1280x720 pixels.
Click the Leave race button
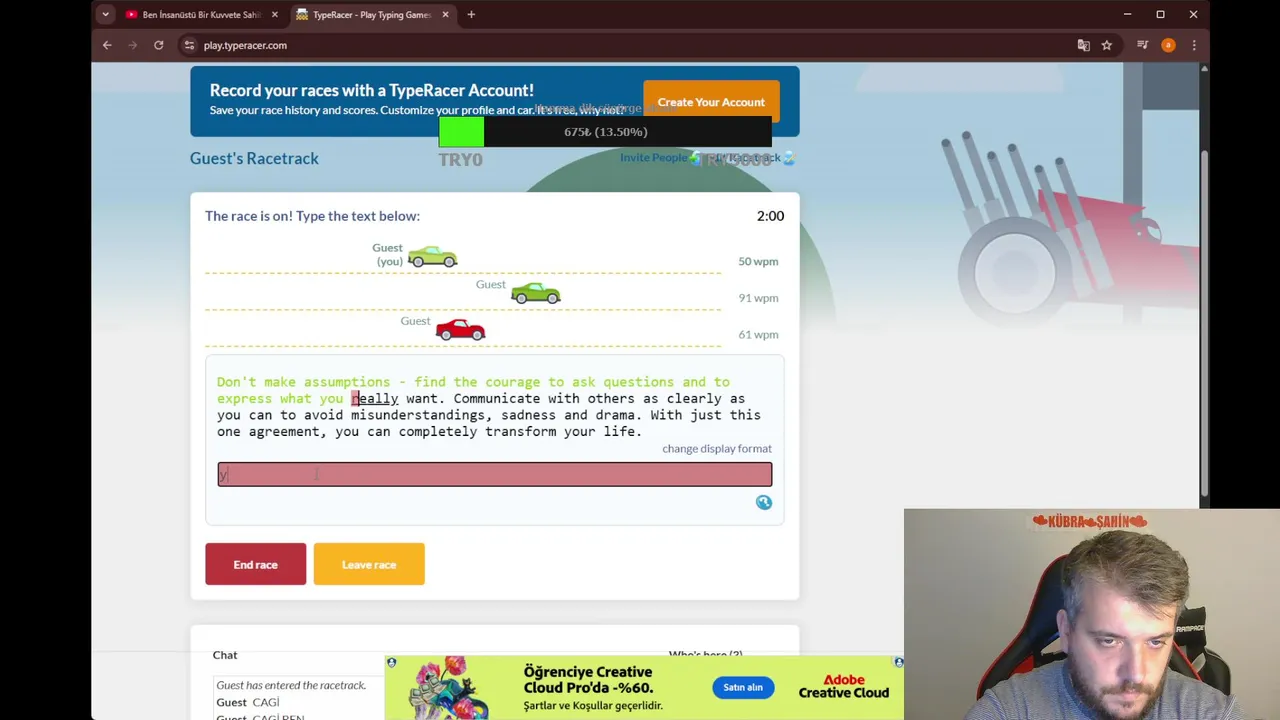369,564
